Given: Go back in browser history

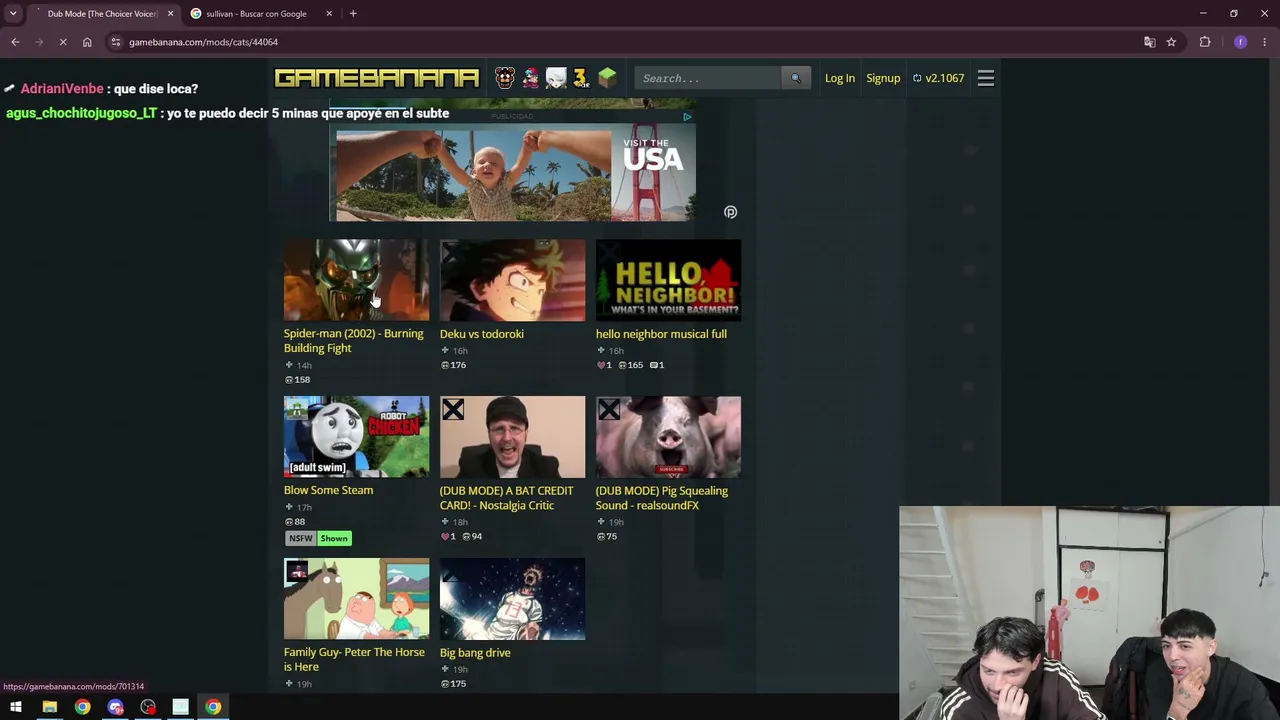Looking at the screenshot, I should (x=15, y=42).
